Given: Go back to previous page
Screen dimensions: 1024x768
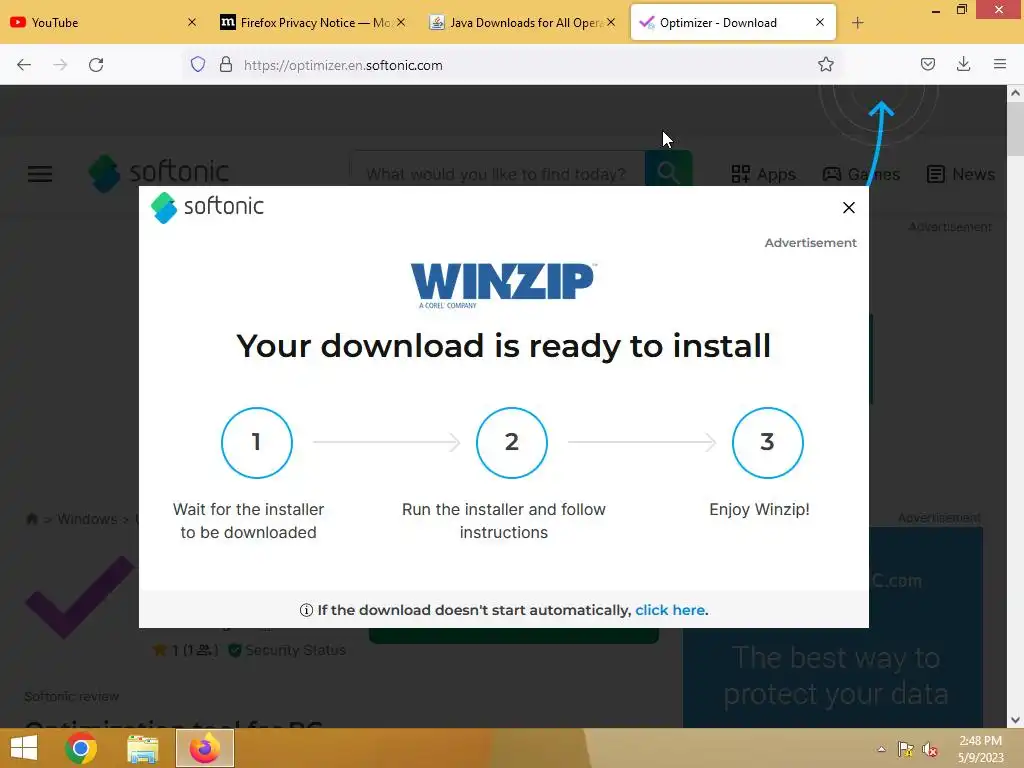Looking at the screenshot, I should point(24,65).
